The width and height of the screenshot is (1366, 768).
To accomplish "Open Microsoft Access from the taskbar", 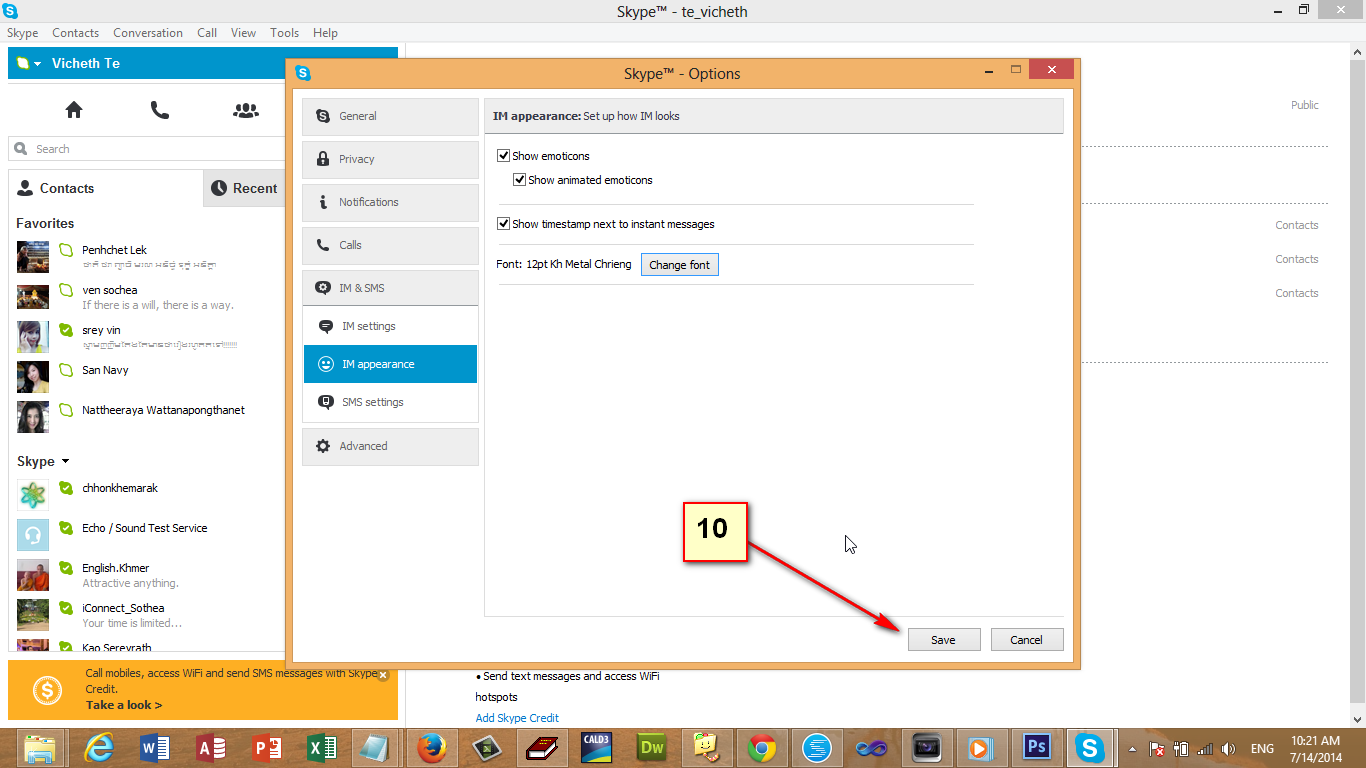I will (x=211, y=748).
